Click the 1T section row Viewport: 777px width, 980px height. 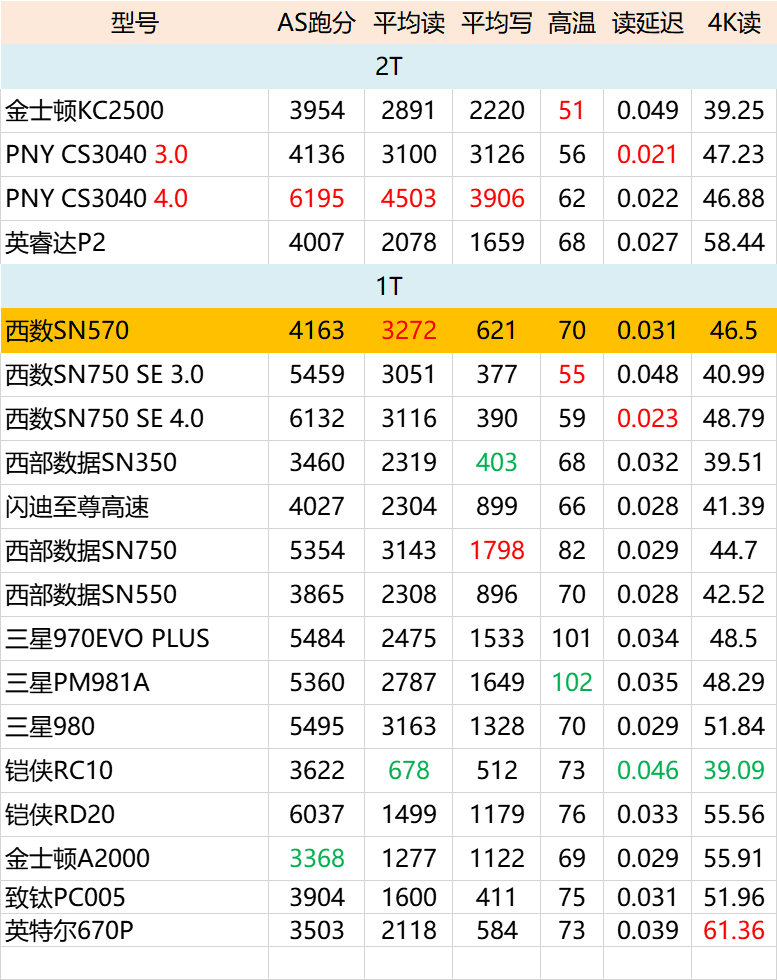[x=388, y=286]
